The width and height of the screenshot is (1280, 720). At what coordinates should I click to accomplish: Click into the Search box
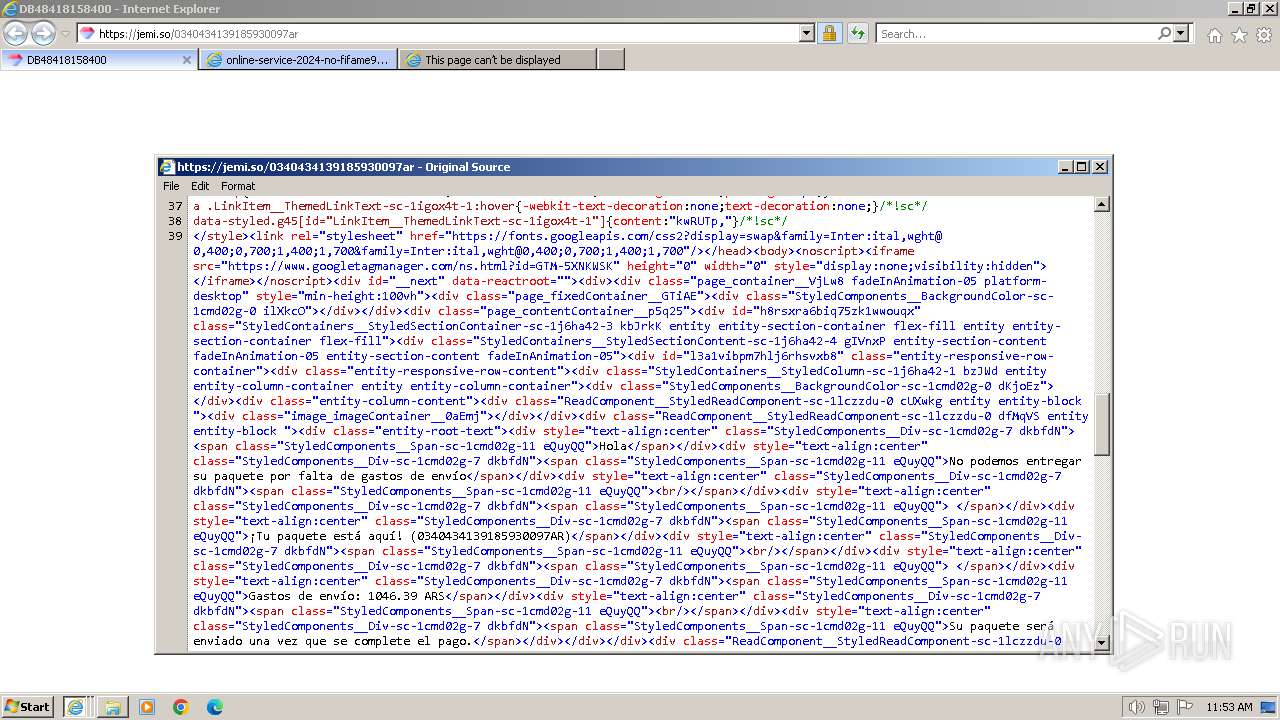click(1016, 33)
